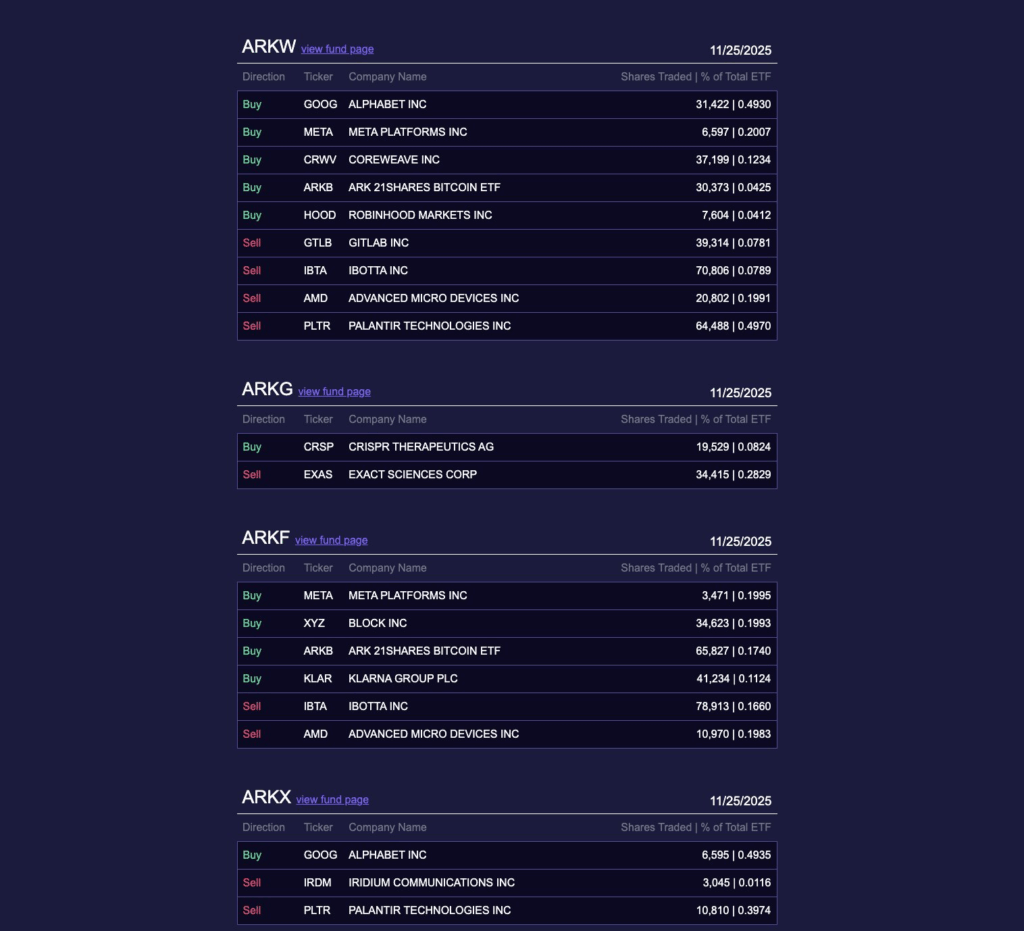This screenshot has width=1024, height=931.
Task: Select the ARKG fund heading
Action: (267, 389)
